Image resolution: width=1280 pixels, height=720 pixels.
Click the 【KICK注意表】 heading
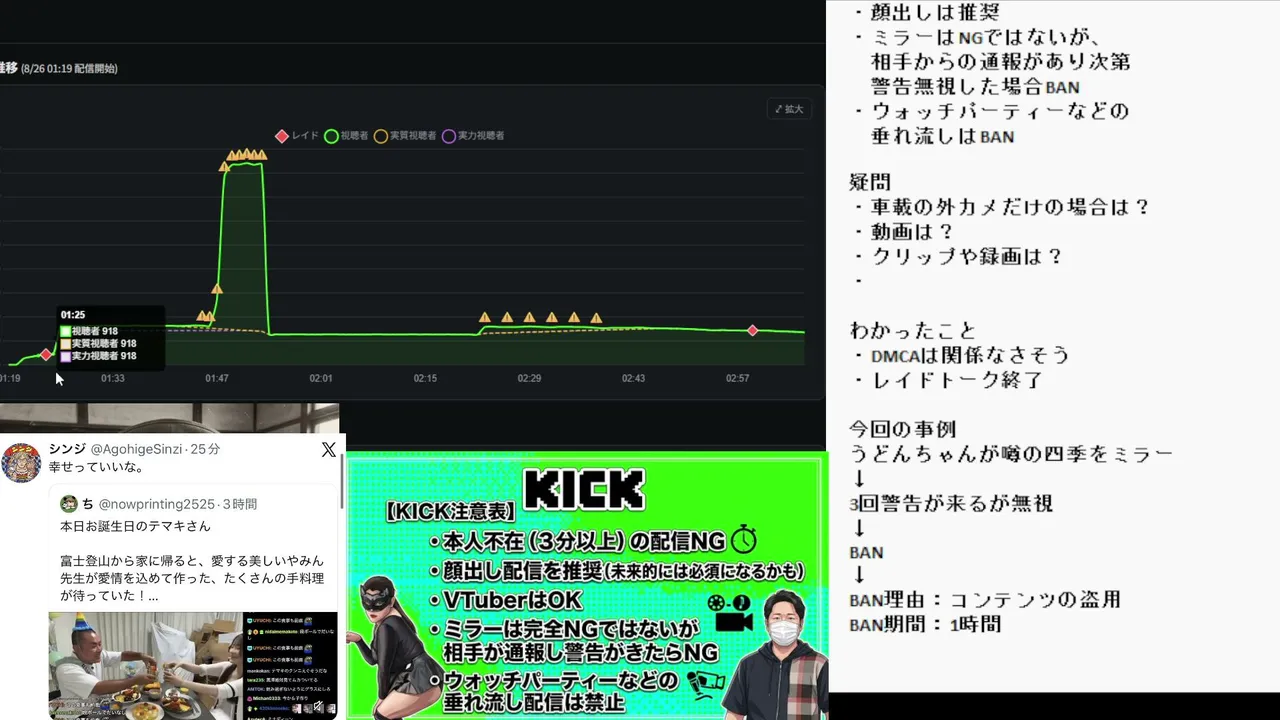[450, 510]
